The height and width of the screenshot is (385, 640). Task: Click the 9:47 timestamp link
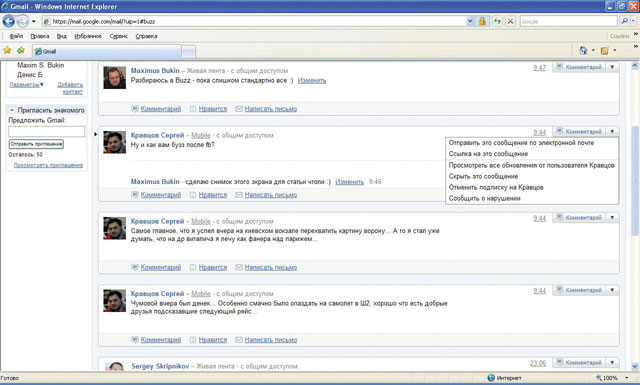[x=539, y=68]
